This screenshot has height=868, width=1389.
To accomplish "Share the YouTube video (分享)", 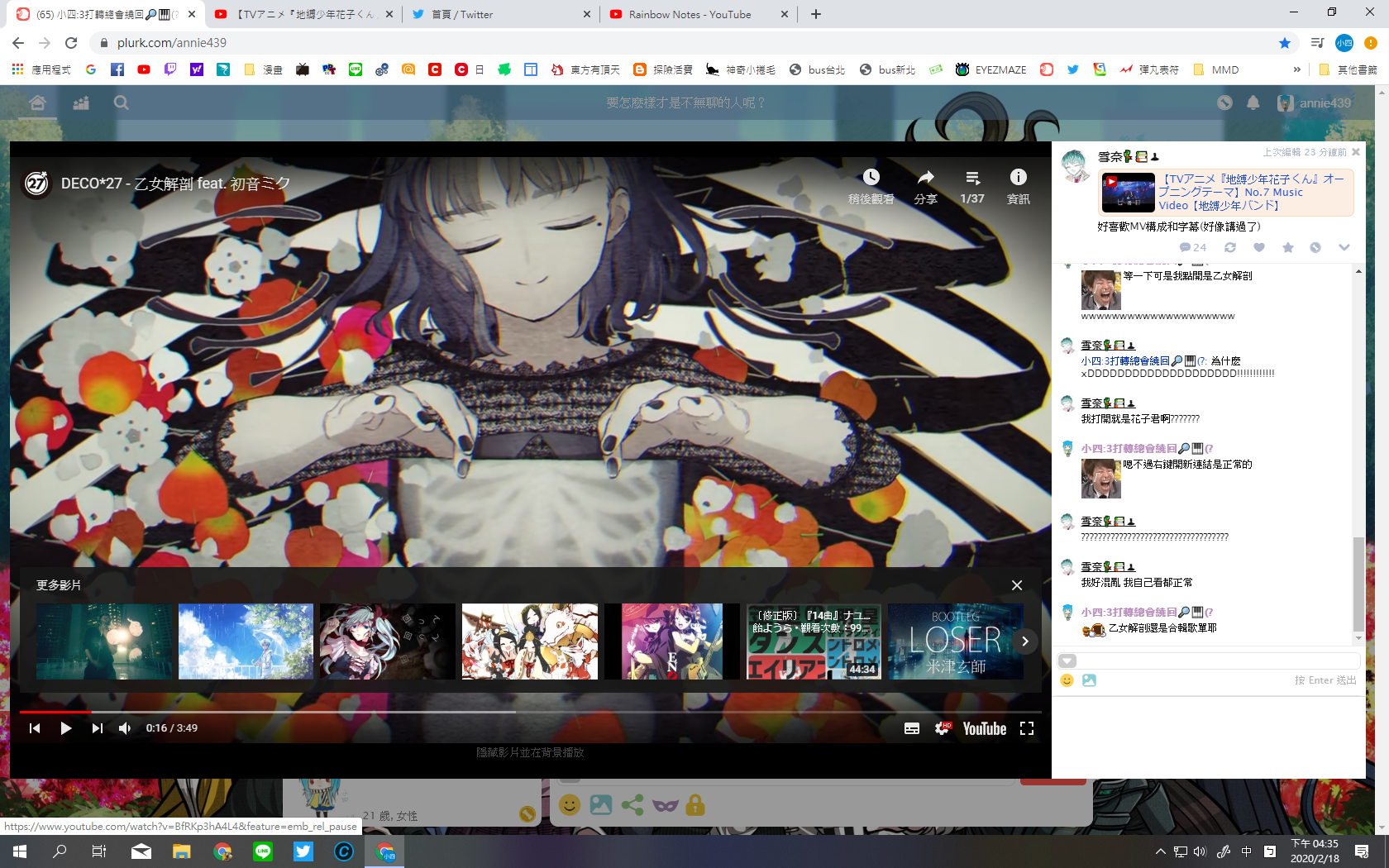I will [x=926, y=187].
